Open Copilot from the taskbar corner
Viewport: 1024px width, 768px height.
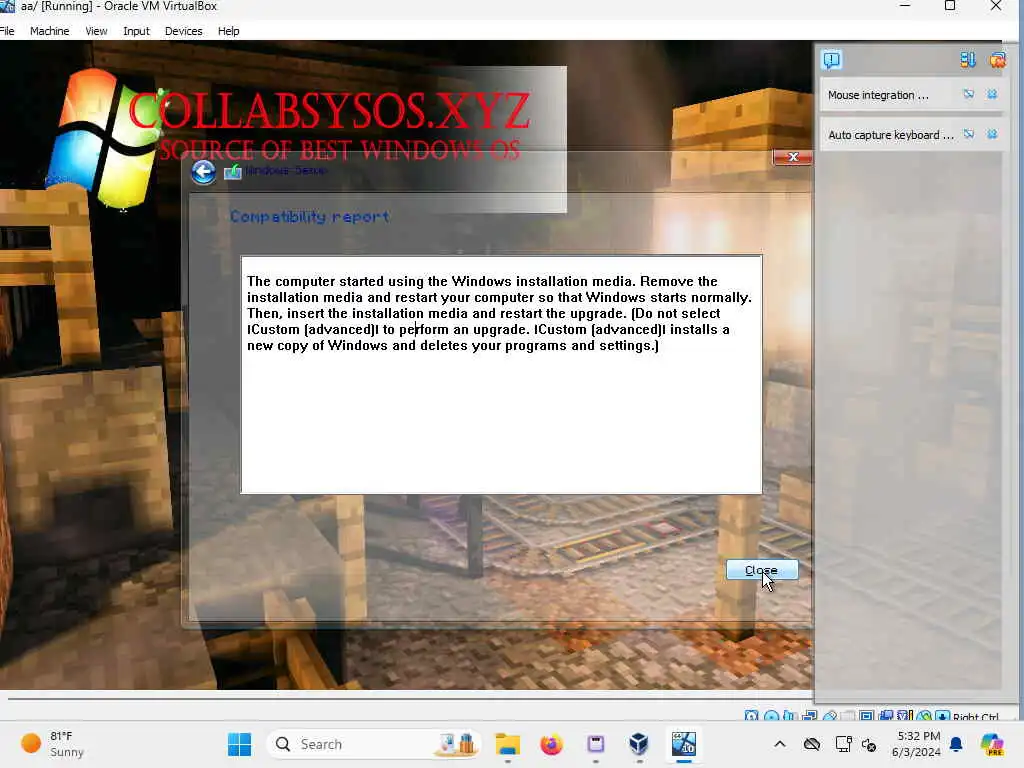pyautogui.click(x=993, y=744)
